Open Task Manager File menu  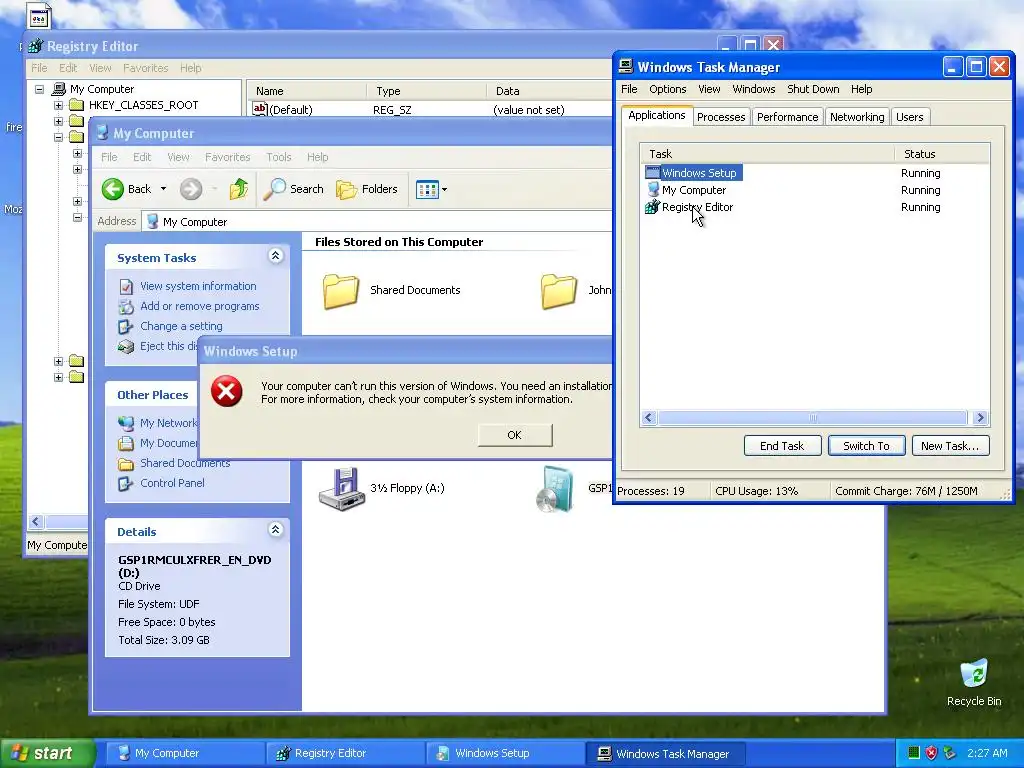629,89
